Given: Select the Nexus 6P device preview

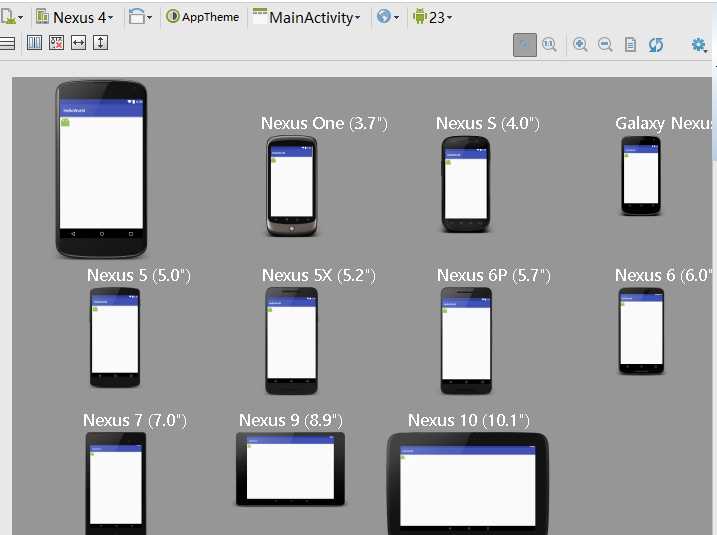Looking at the screenshot, I should click(466, 341).
